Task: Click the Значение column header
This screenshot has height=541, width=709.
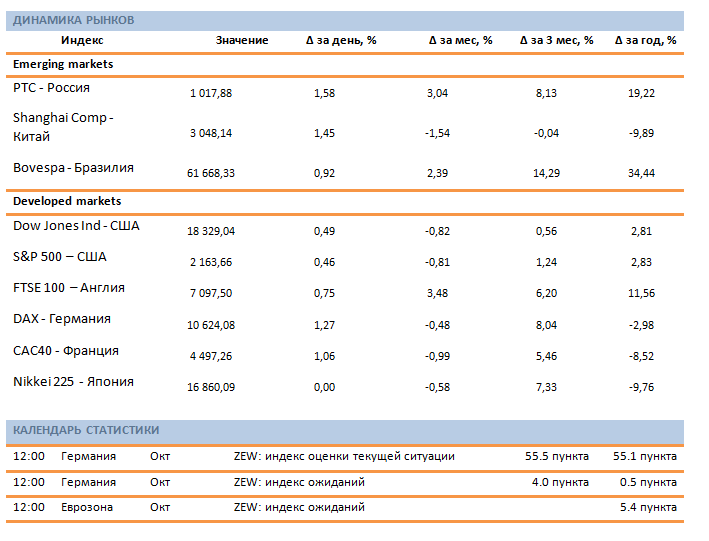Action: [242, 40]
